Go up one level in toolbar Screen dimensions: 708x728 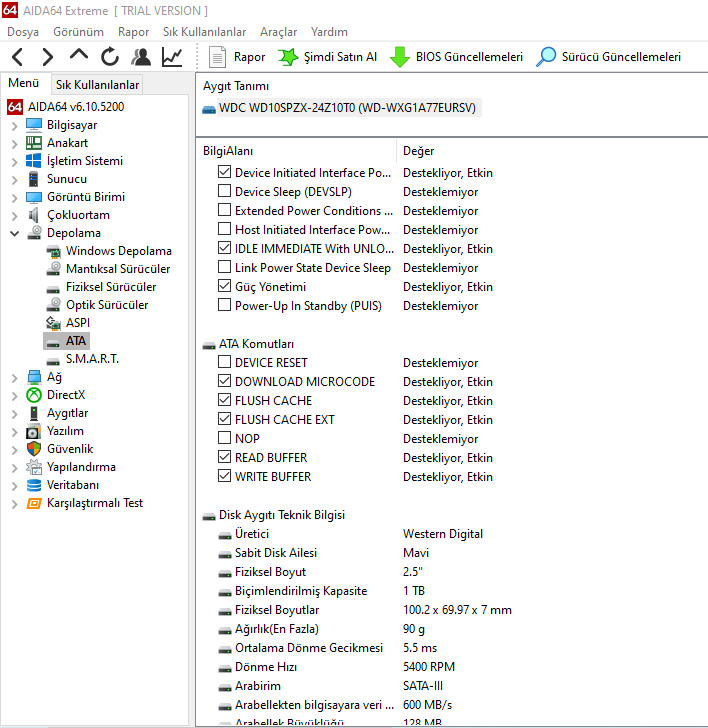click(78, 56)
